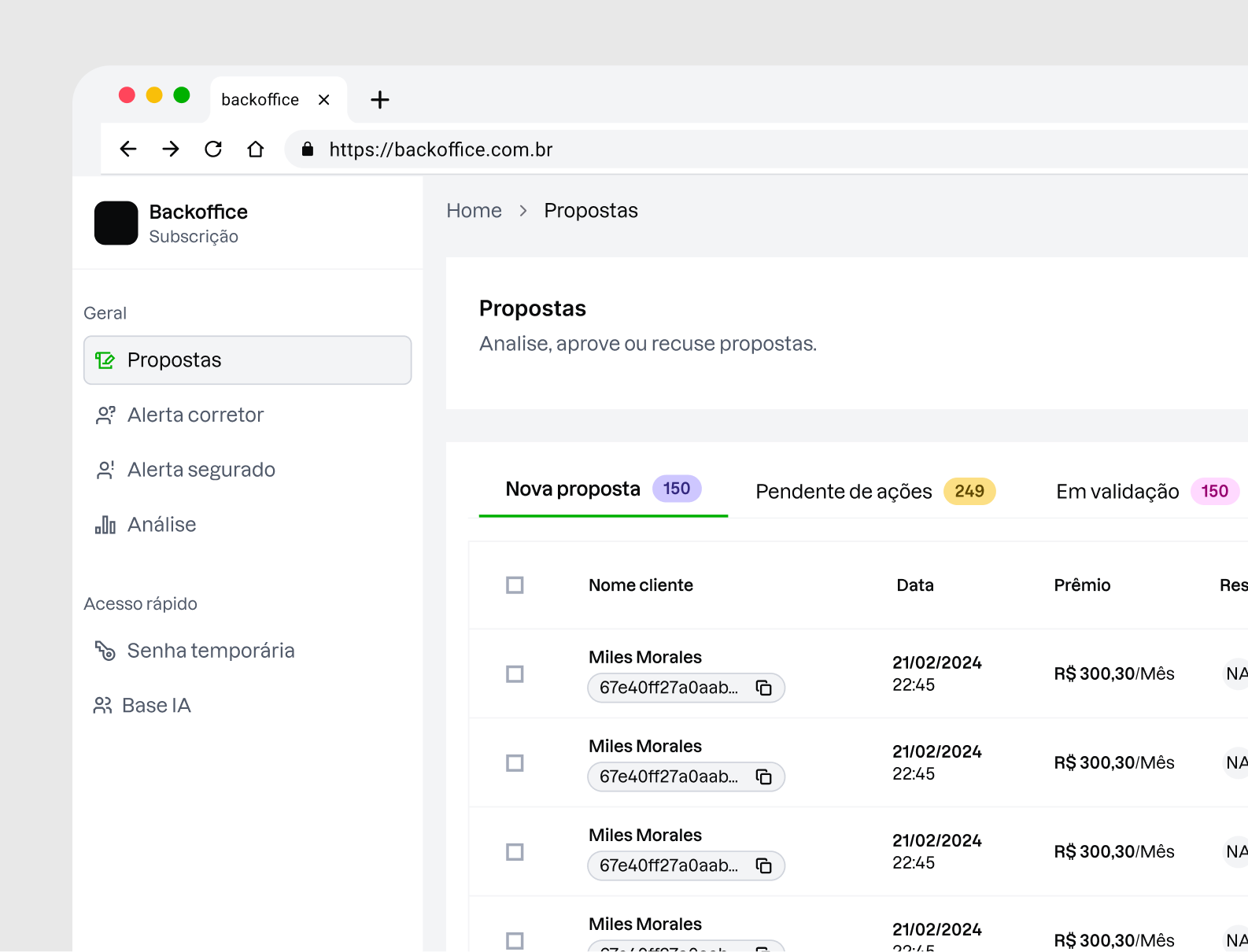This screenshot has width=1248, height=952.
Task: Click the Base IA people icon
Action: coord(103,706)
